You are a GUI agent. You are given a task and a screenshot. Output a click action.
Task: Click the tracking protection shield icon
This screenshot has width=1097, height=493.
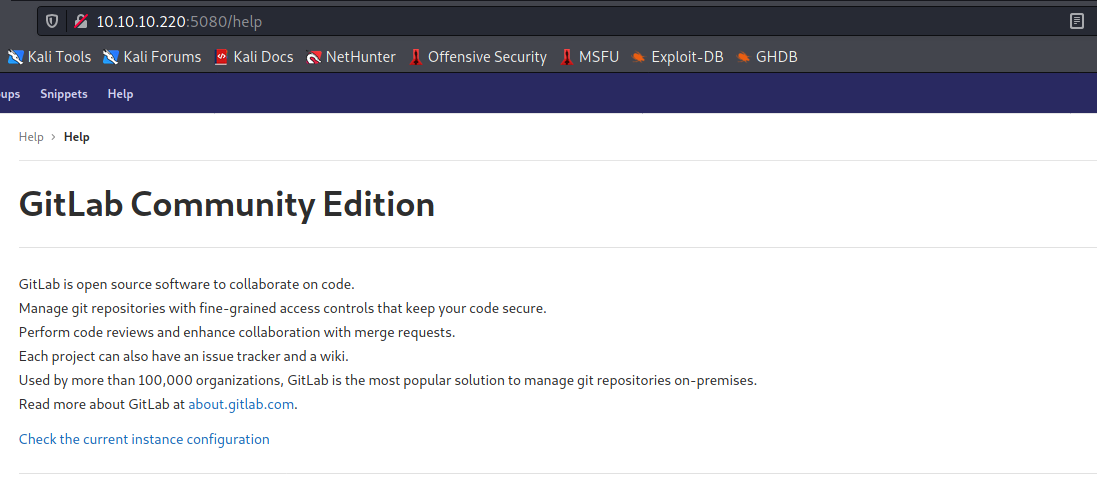[x=52, y=22]
